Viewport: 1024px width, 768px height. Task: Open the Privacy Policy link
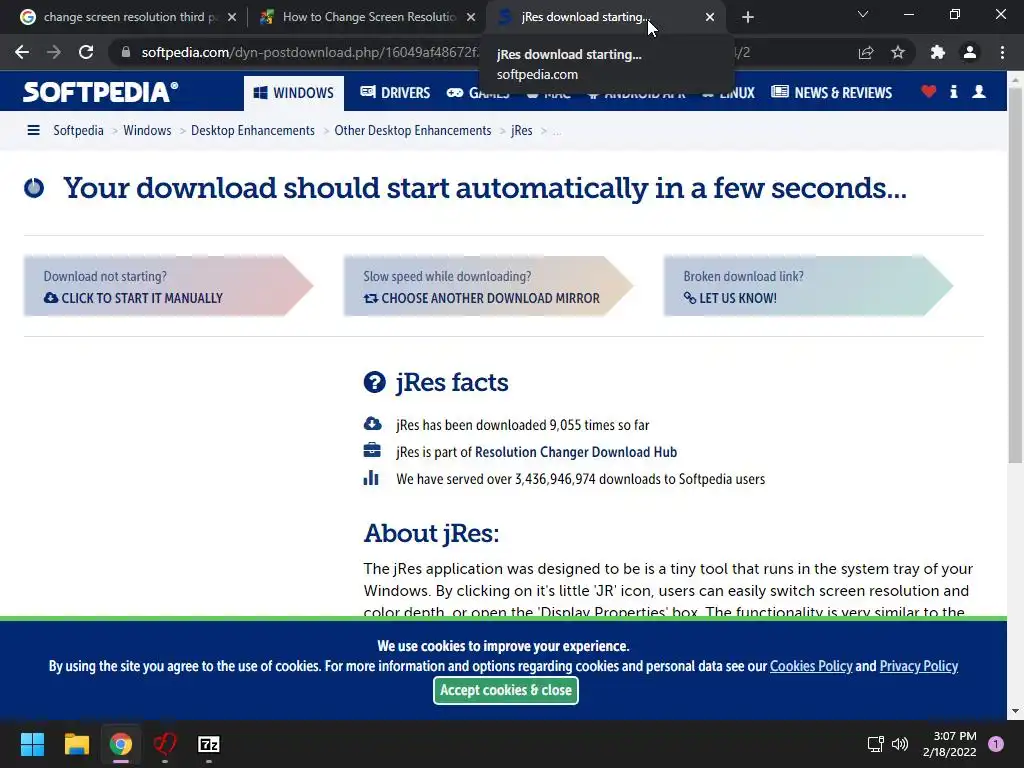[919, 666]
